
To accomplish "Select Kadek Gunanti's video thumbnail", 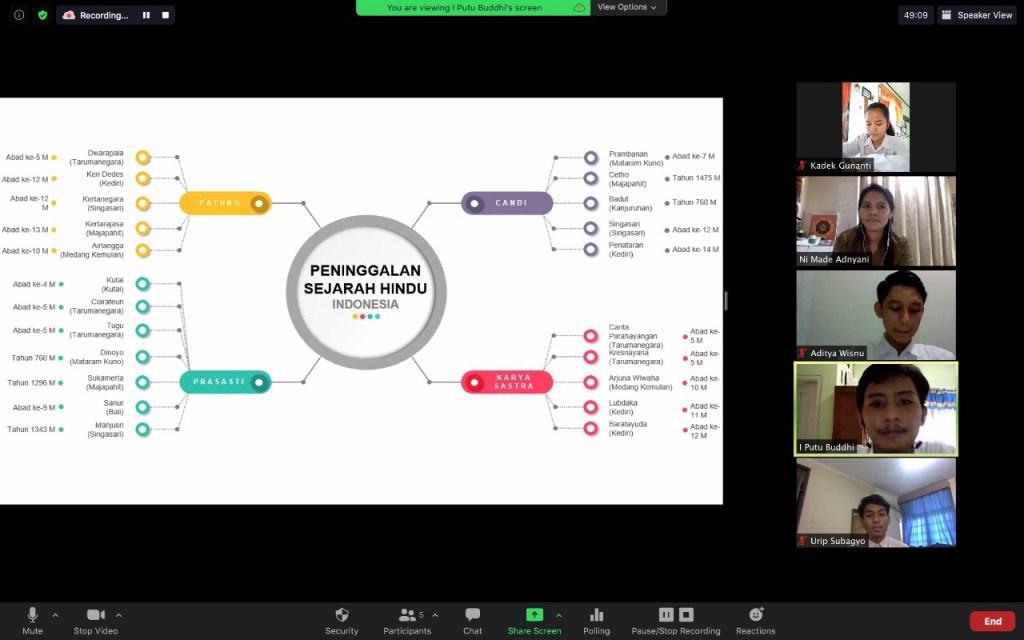I will pyautogui.click(x=876, y=127).
